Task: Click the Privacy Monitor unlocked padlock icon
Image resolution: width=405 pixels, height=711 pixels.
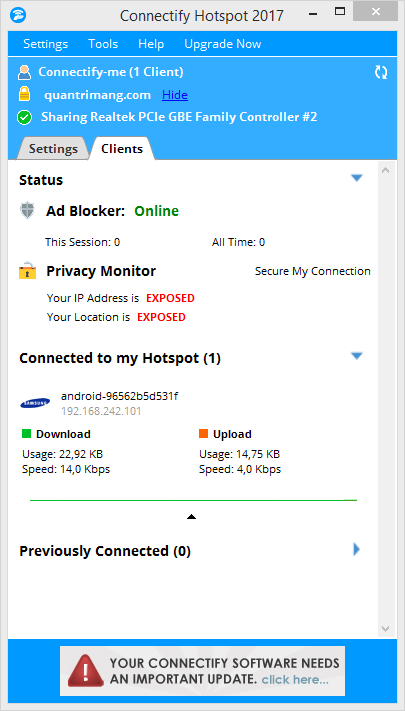Action: (x=27, y=271)
